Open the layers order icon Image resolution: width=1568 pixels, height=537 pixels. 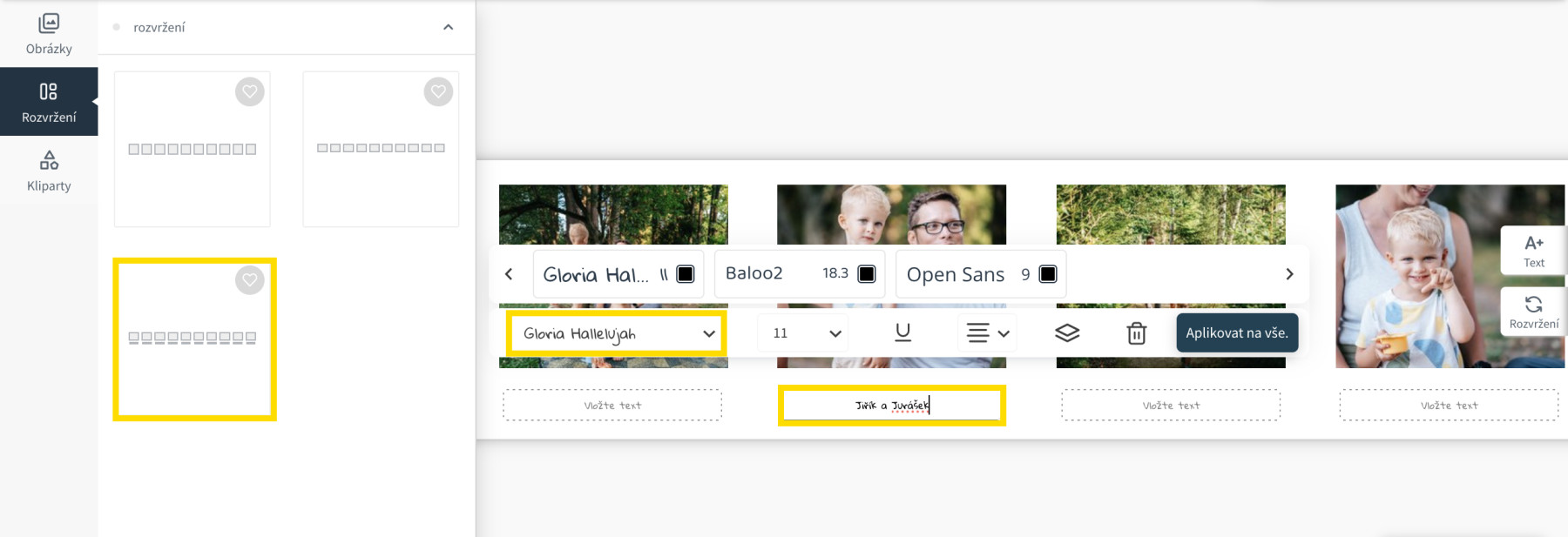pyautogui.click(x=1067, y=332)
